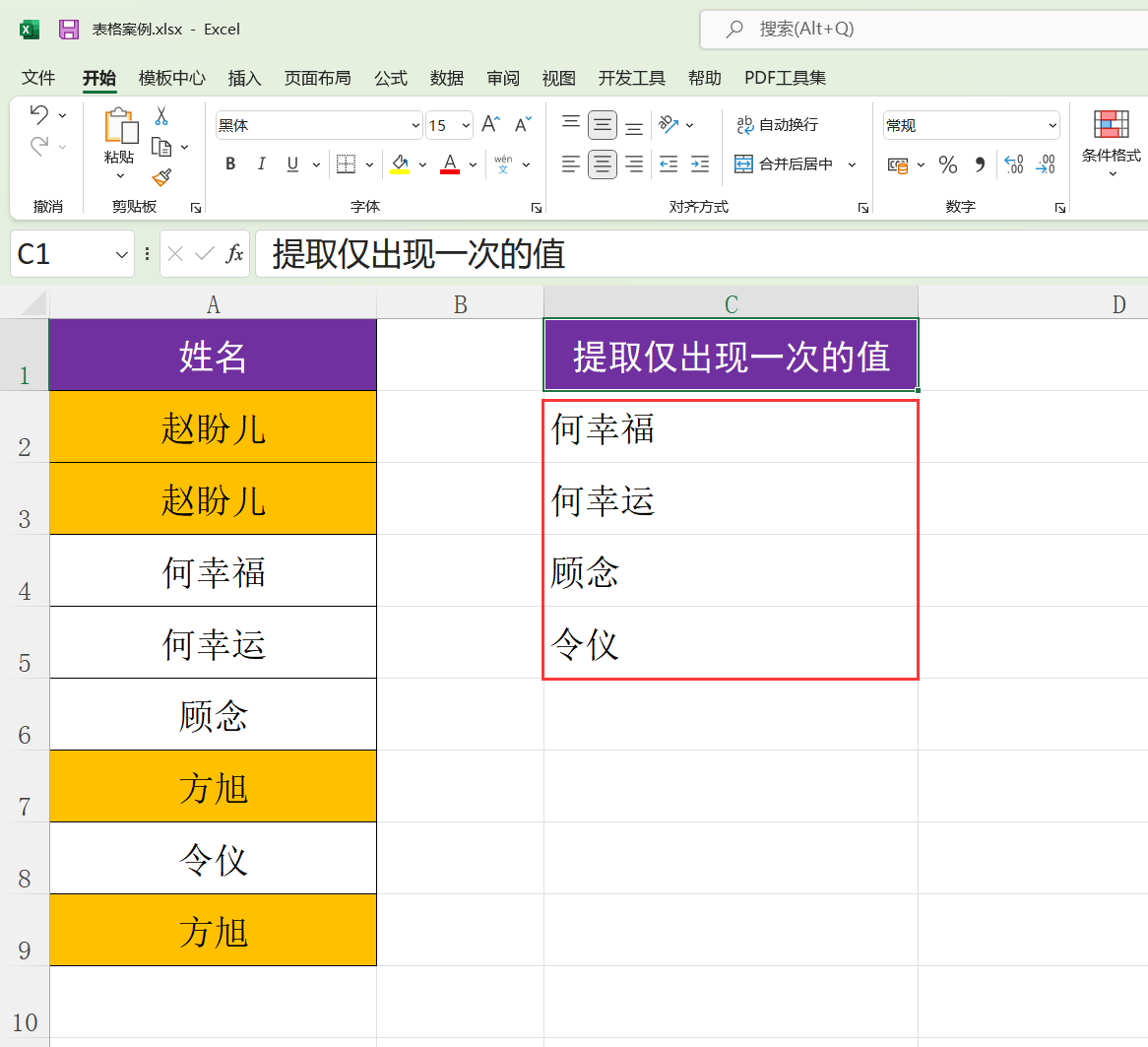This screenshot has width=1148, height=1047.
Task: Align text center horizontally
Action: click(x=603, y=164)
